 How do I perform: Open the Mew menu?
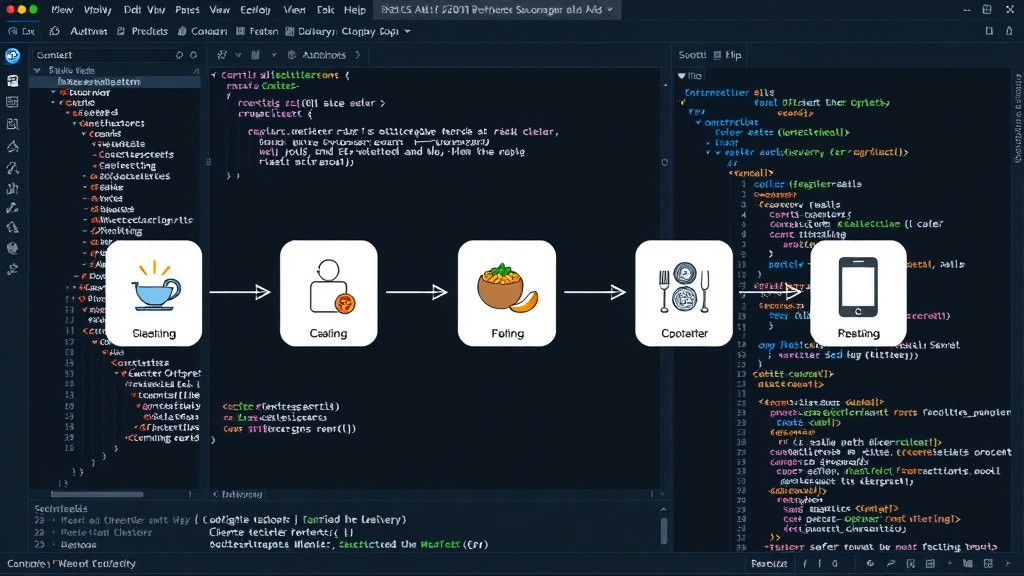(62, 10)
